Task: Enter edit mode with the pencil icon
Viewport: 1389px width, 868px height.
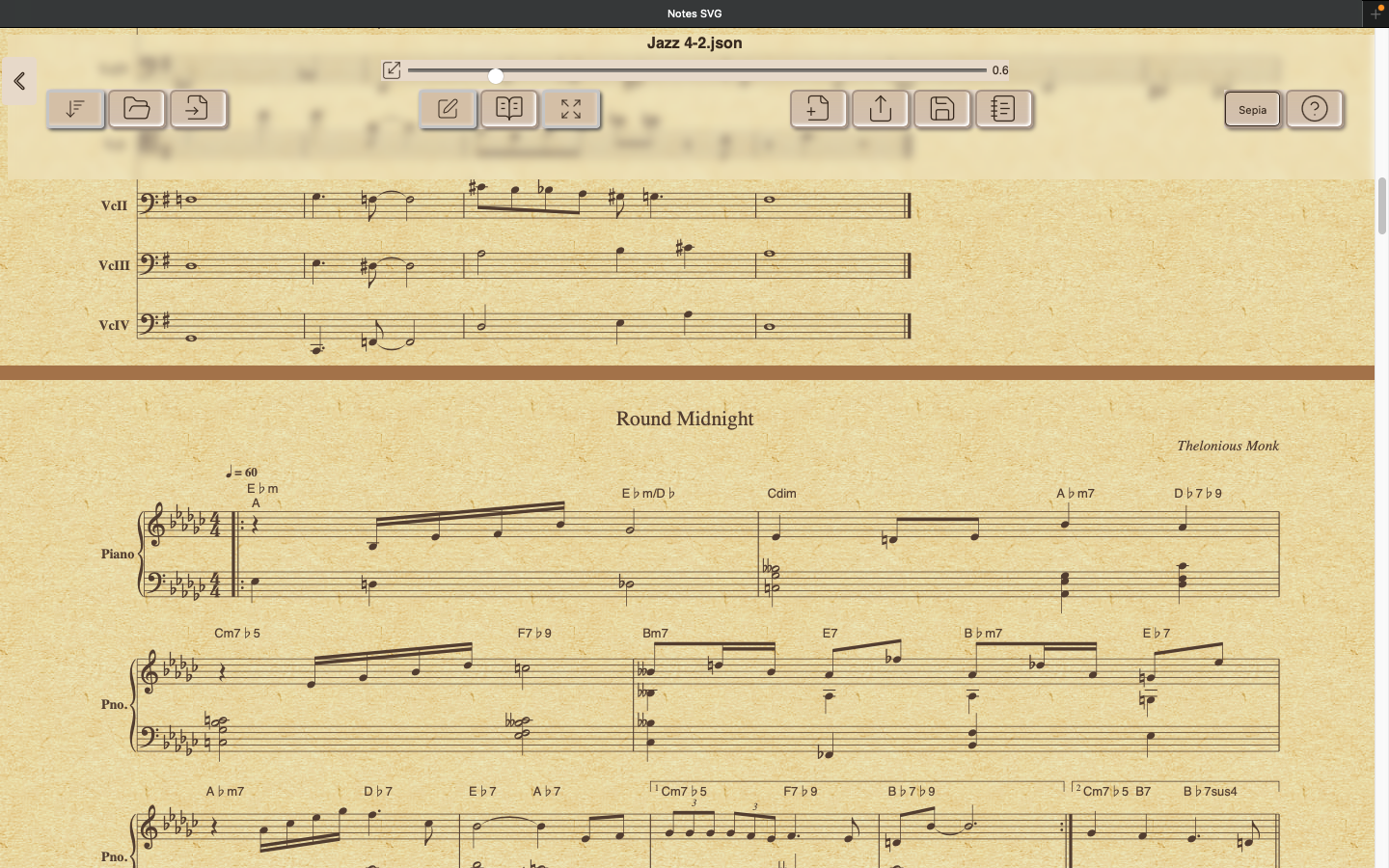Action: point(448,109)
